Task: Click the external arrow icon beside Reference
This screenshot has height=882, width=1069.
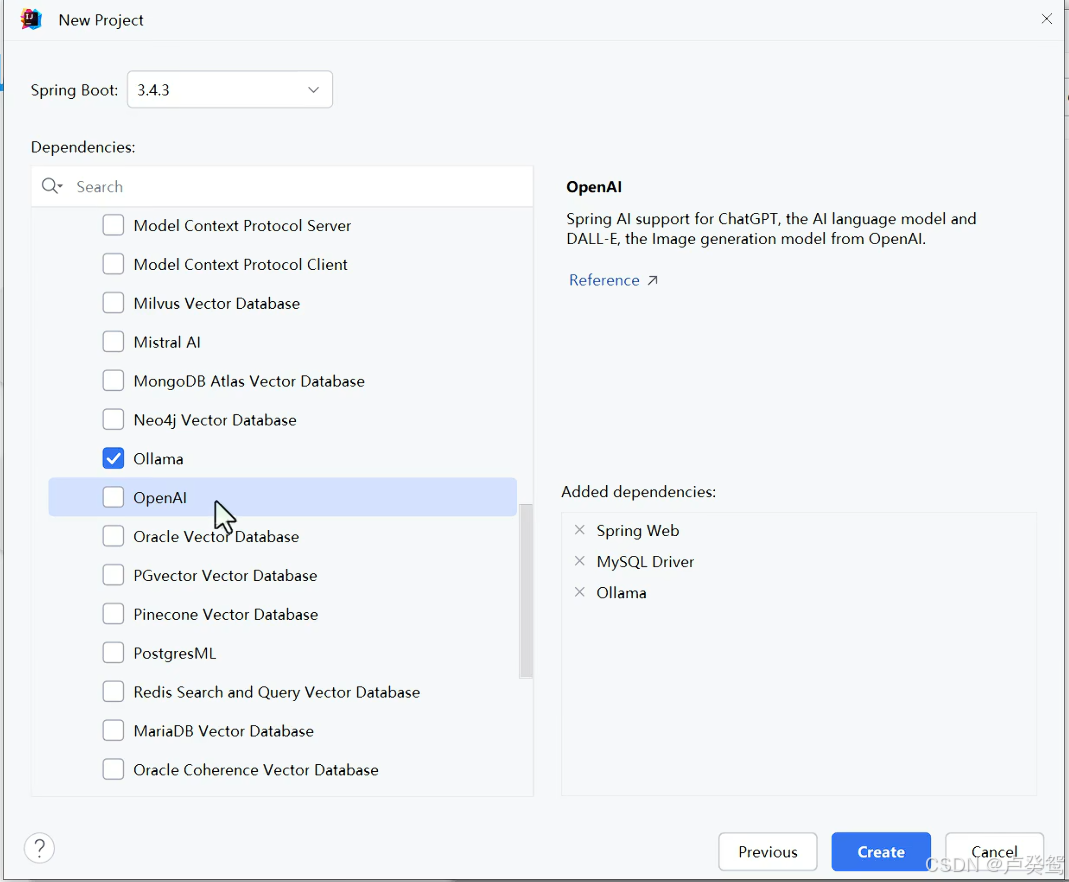Action: pos(652,280)
